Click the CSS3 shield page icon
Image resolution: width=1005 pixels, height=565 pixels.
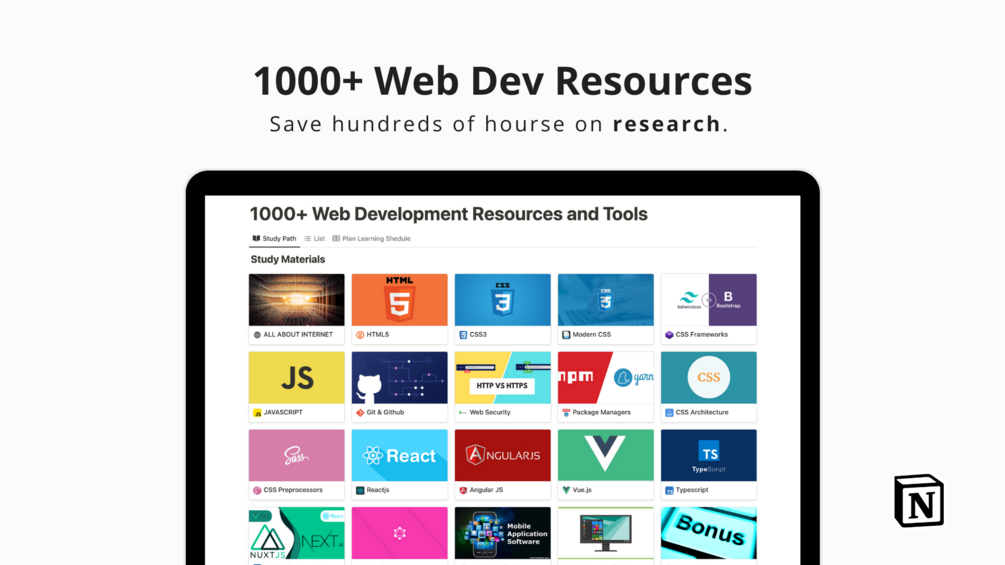[463, 335]
